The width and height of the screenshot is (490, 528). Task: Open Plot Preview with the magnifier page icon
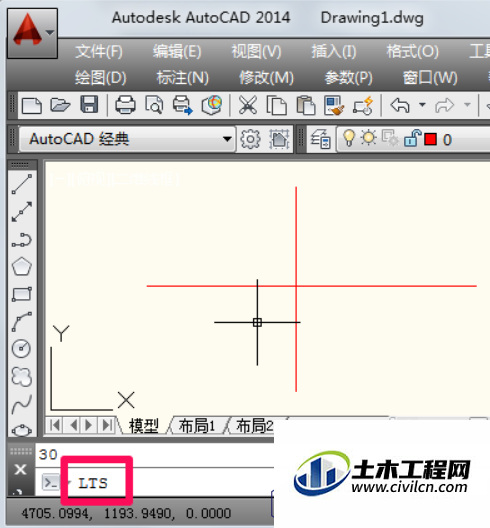point(154,105)
